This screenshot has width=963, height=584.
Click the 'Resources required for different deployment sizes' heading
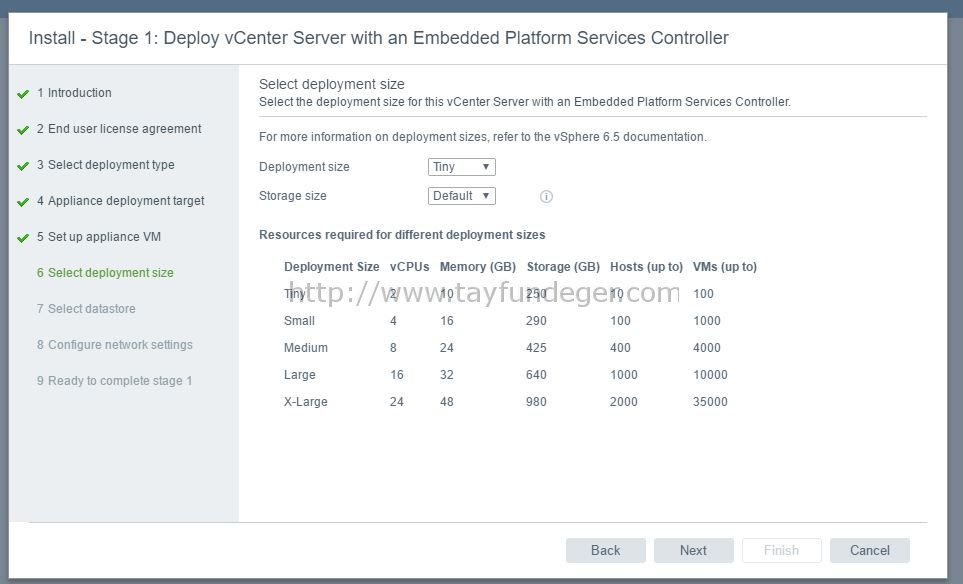(x=402, y=235)
